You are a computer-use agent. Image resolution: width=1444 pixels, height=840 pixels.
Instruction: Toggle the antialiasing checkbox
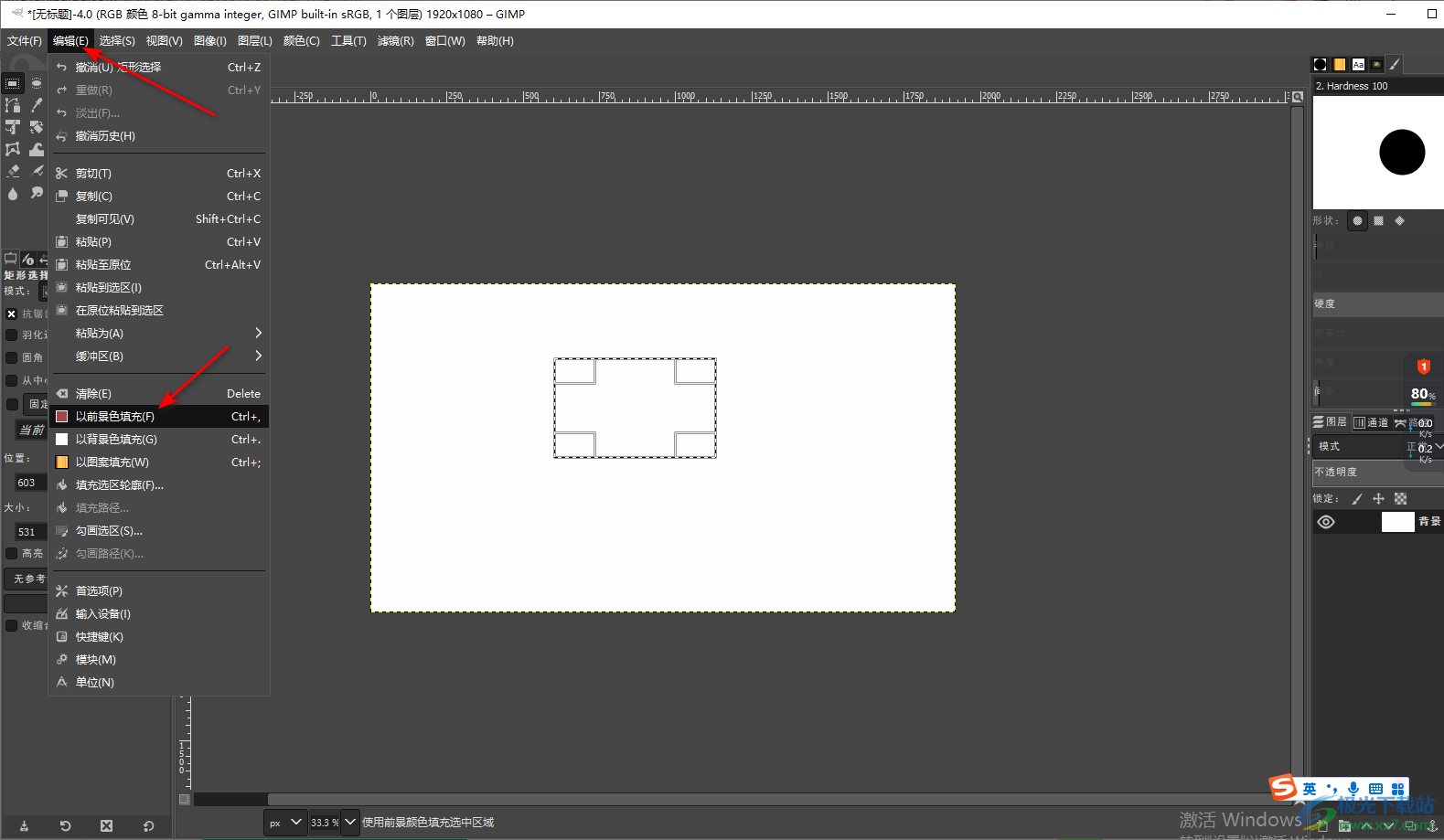(12, 314)
